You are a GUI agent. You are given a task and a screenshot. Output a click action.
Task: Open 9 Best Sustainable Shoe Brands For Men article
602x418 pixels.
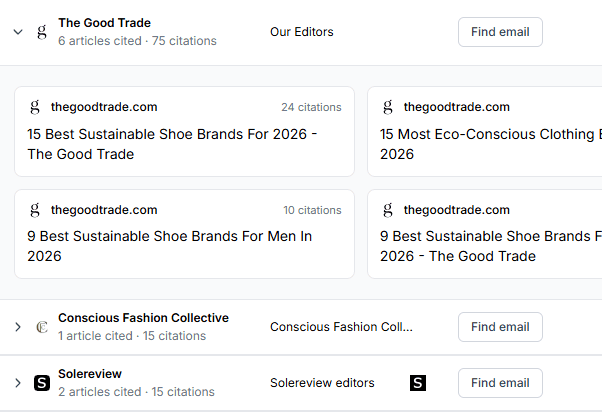point(169,246)
